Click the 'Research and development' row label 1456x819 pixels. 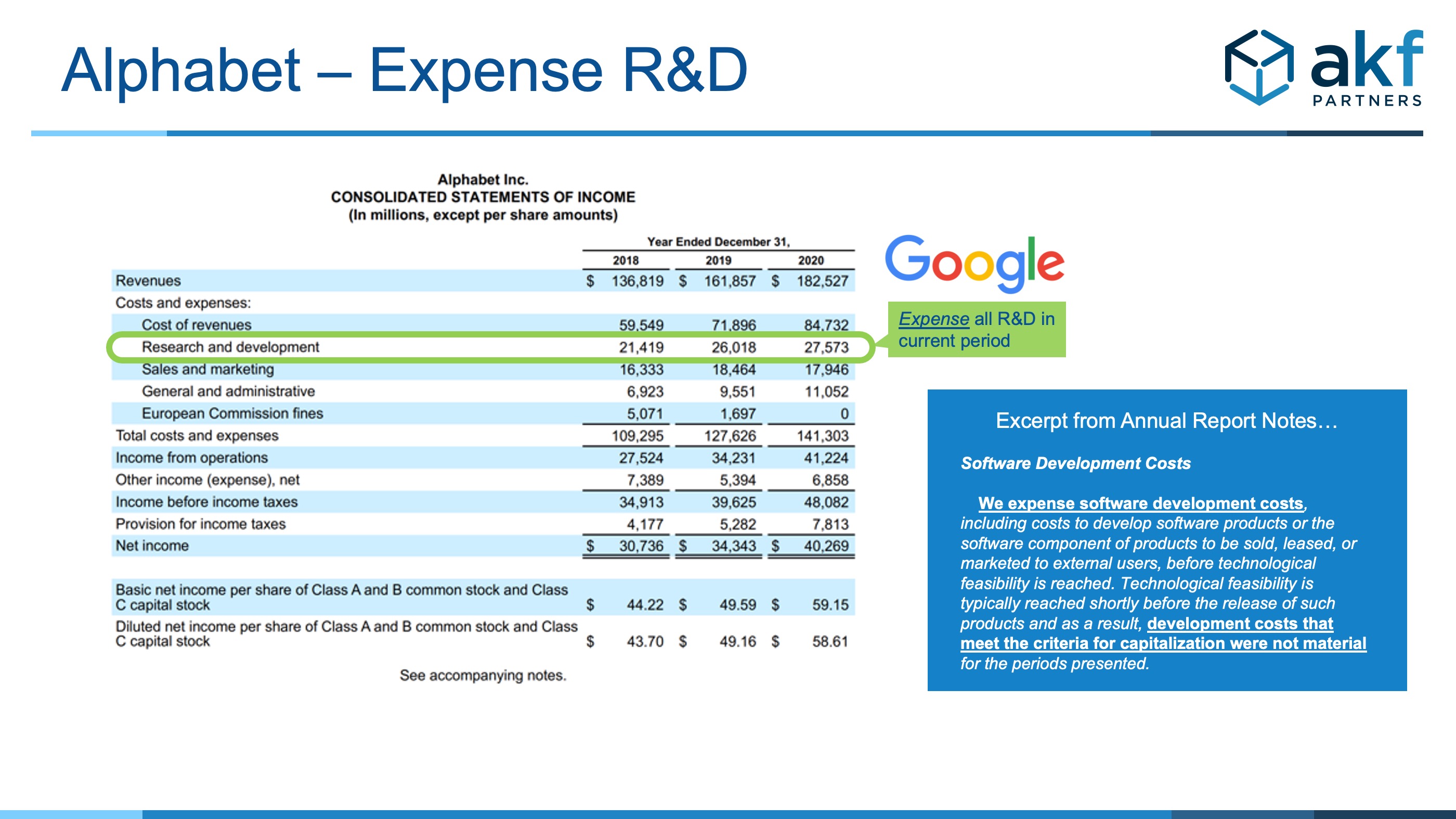[x=230, y=346]
